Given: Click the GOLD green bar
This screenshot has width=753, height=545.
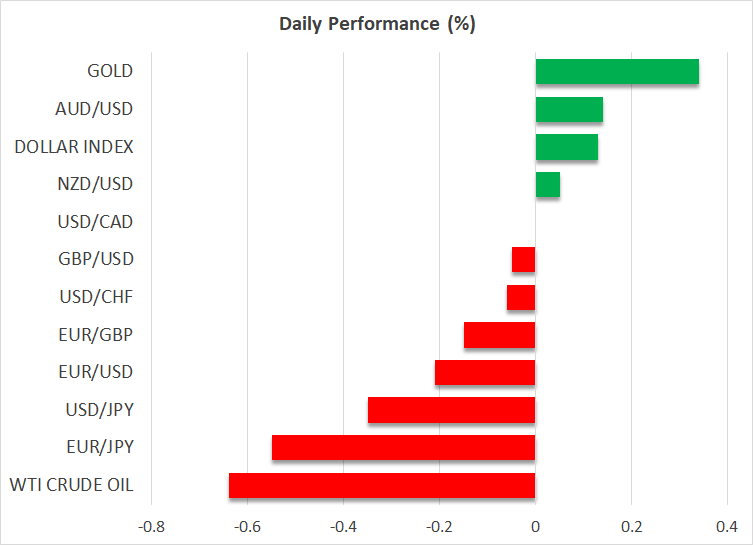Looking at the screenshot, I should point(617,72).
